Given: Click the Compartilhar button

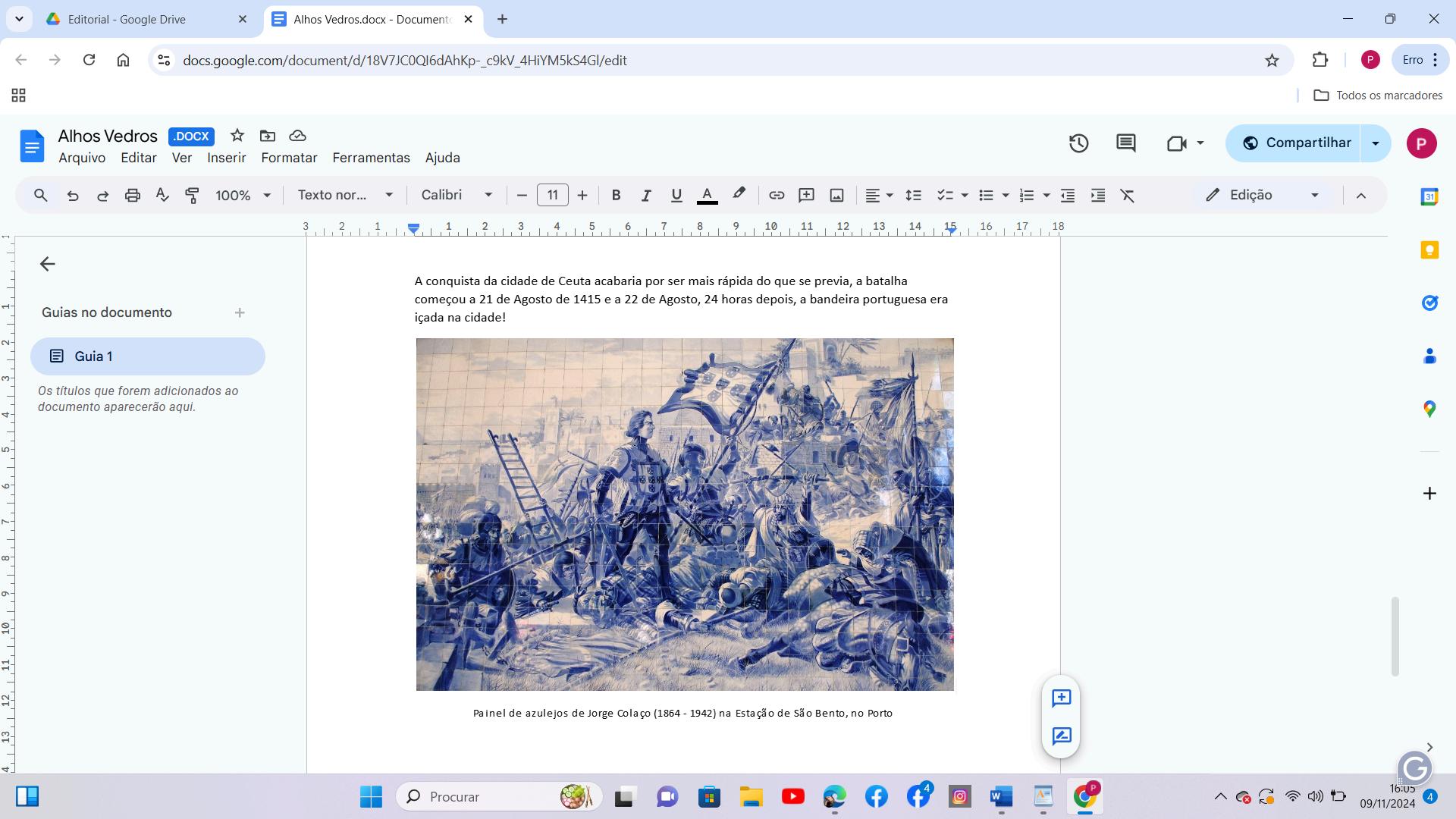Looking at the screenshot, I should 1298,143.
